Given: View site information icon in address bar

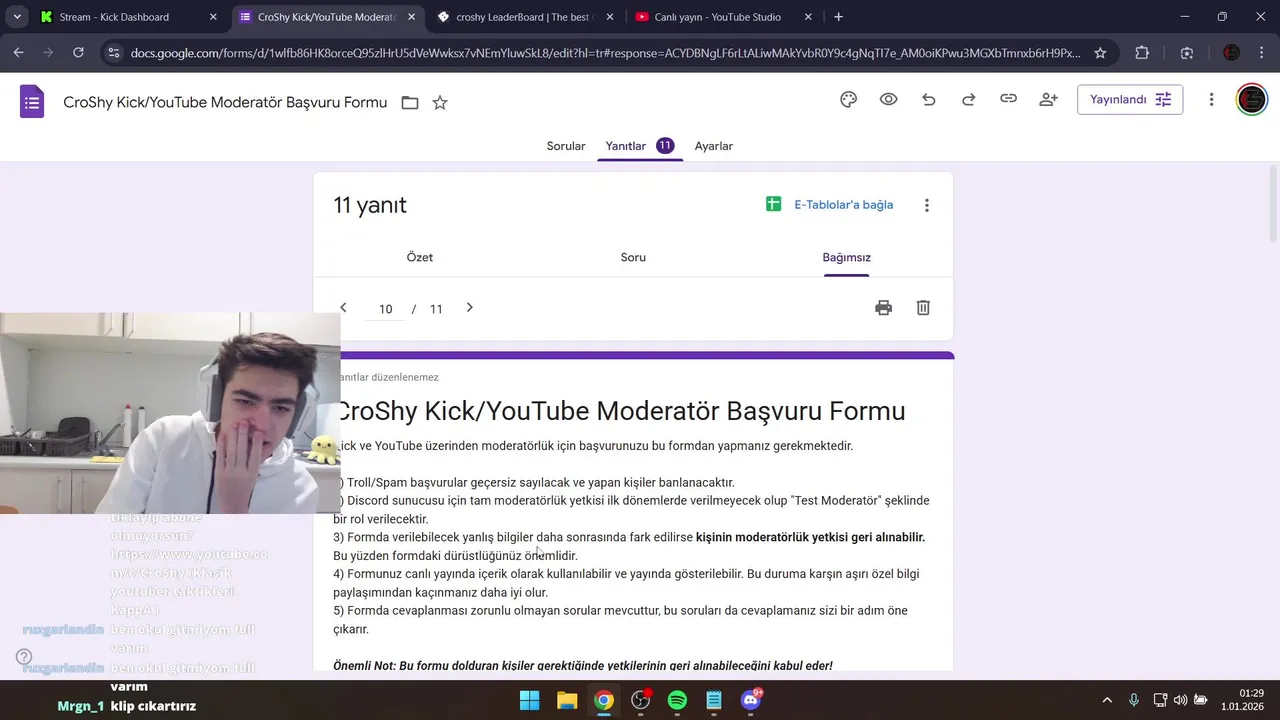Looking at the screenshot, I should [114, 53].
